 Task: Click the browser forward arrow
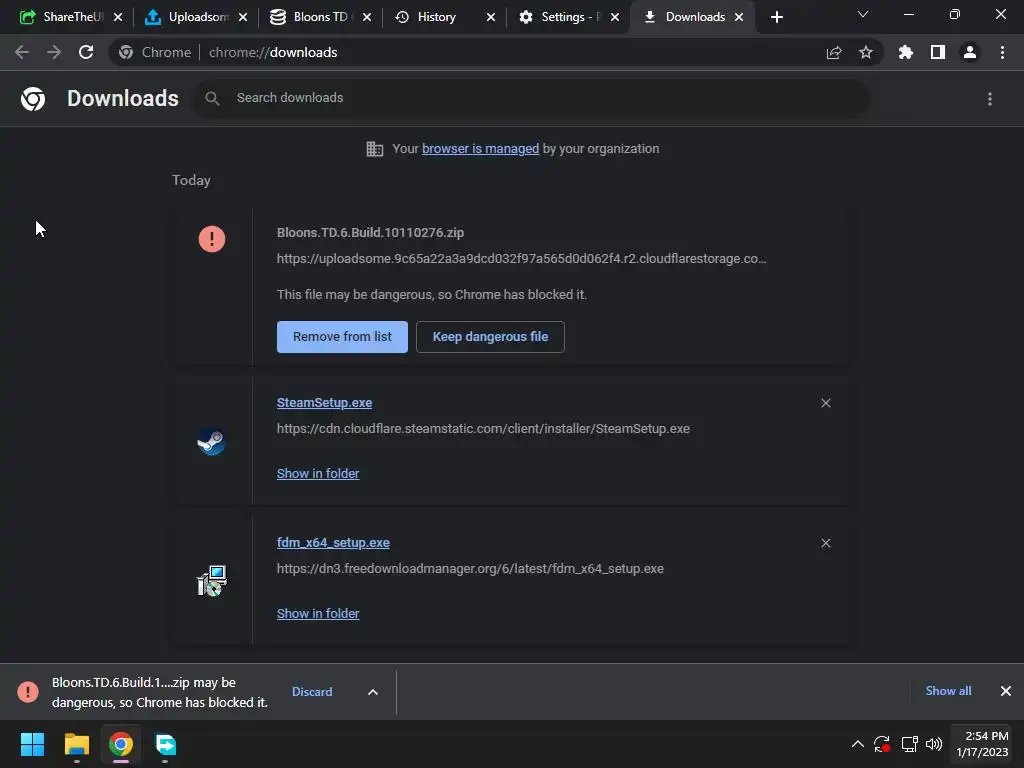(x=54, y=52)
